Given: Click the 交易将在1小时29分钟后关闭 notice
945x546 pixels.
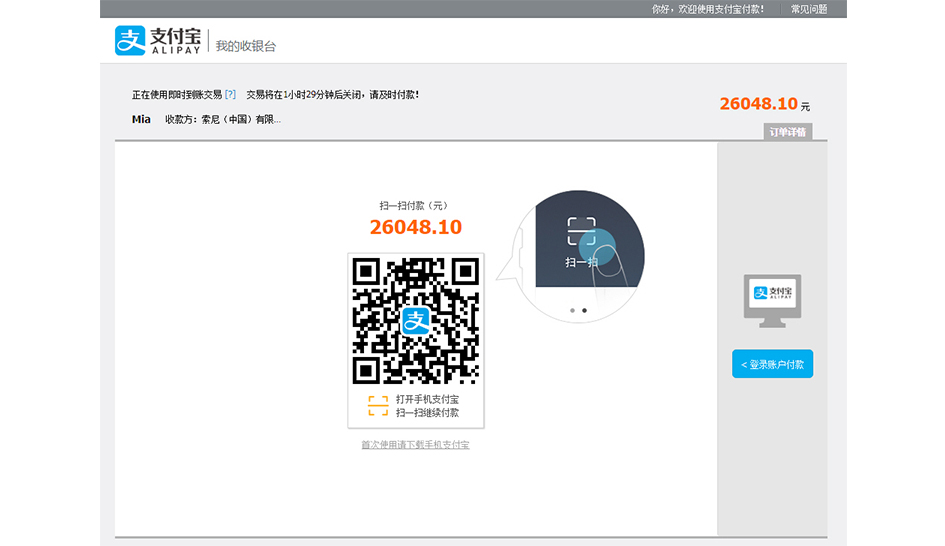Looking at the screenshot, I should click(x=304, y=95).
